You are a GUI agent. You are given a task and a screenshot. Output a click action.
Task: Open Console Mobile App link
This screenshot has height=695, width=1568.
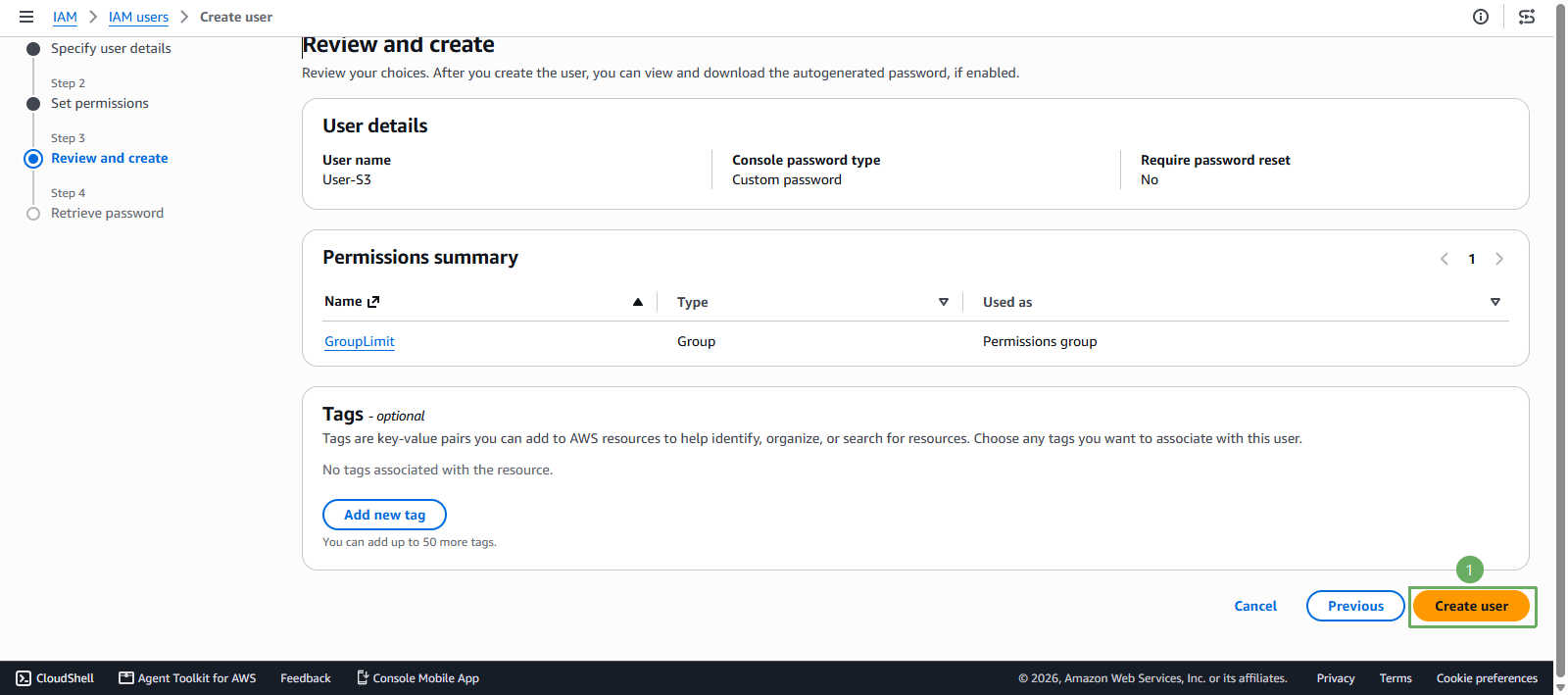coord(417,678)
